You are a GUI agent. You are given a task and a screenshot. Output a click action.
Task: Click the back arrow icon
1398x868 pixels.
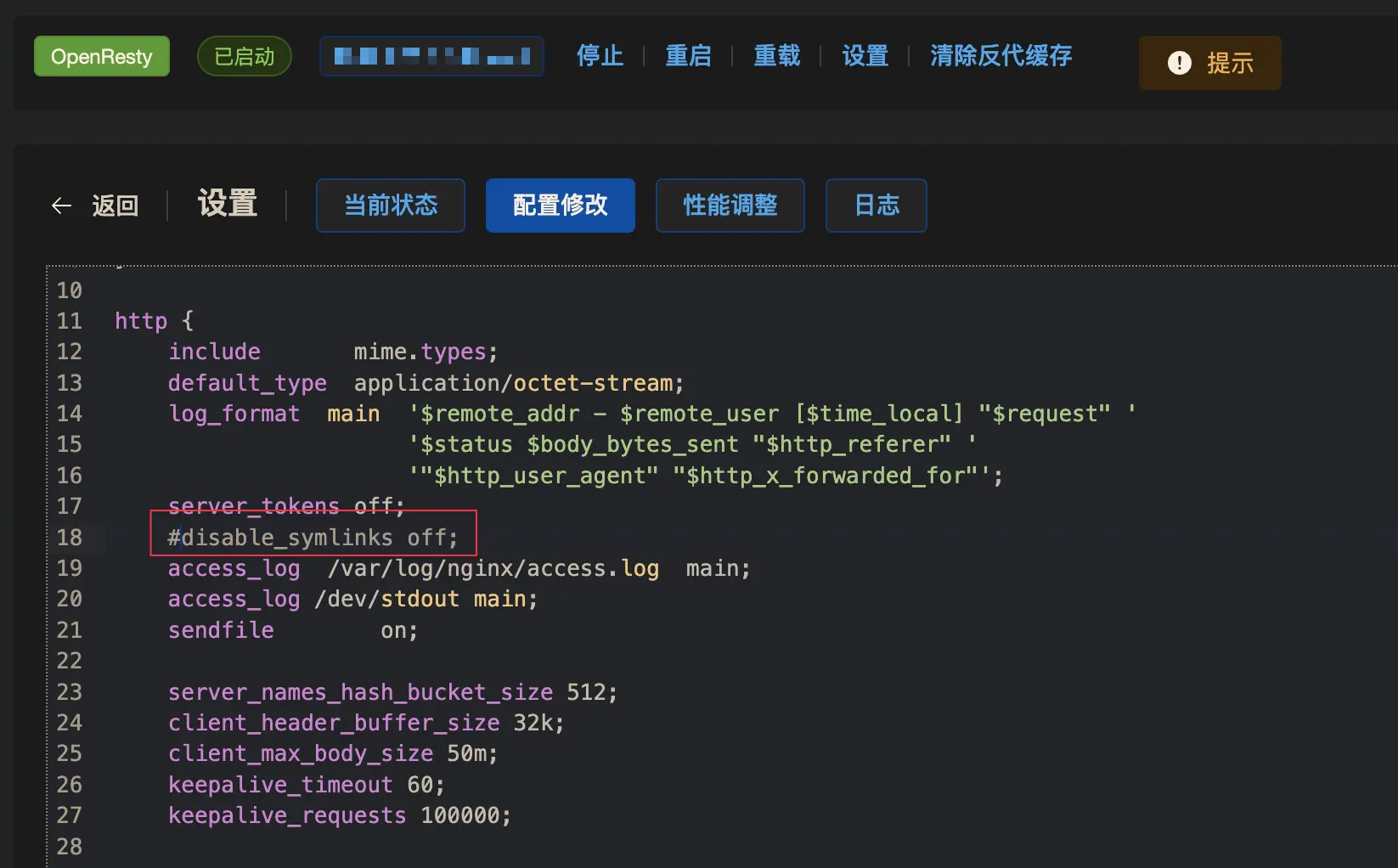coord(61,206)
